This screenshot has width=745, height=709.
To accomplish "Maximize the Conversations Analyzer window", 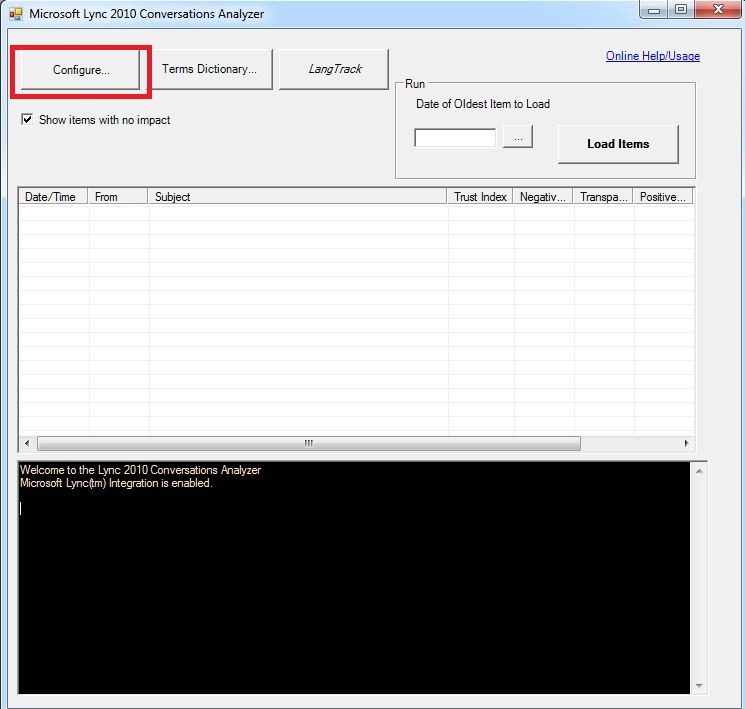I will (681, 10).
